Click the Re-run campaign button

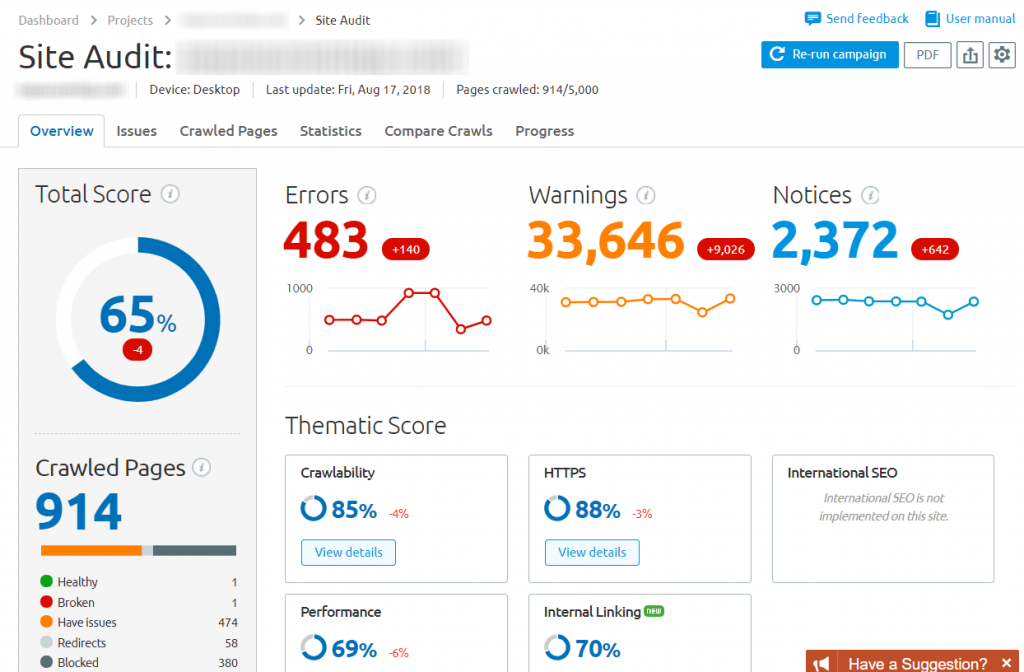tap(829, 55)
